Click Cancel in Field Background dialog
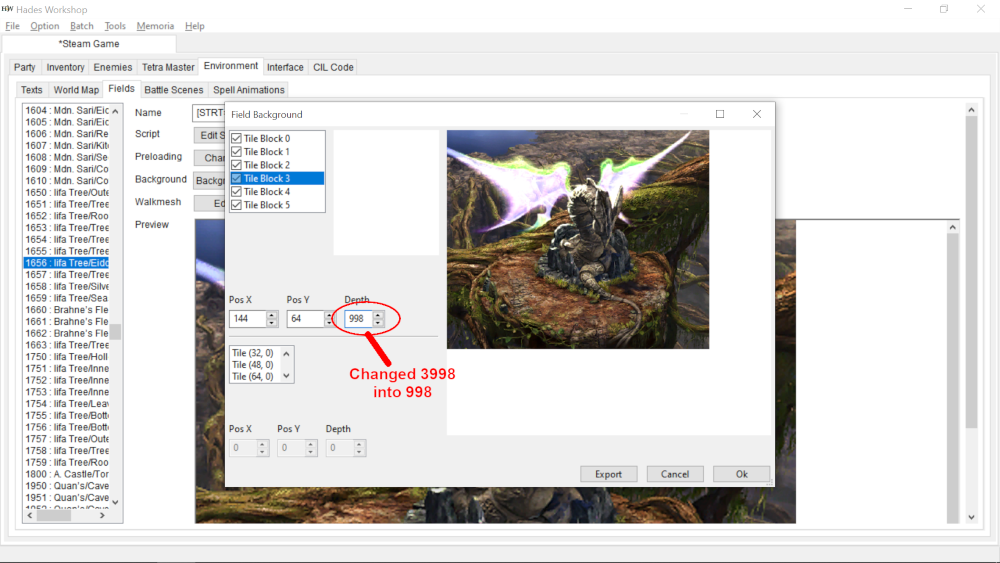The height and width of the screenshot is (563, 1000). tap(675, 474)
